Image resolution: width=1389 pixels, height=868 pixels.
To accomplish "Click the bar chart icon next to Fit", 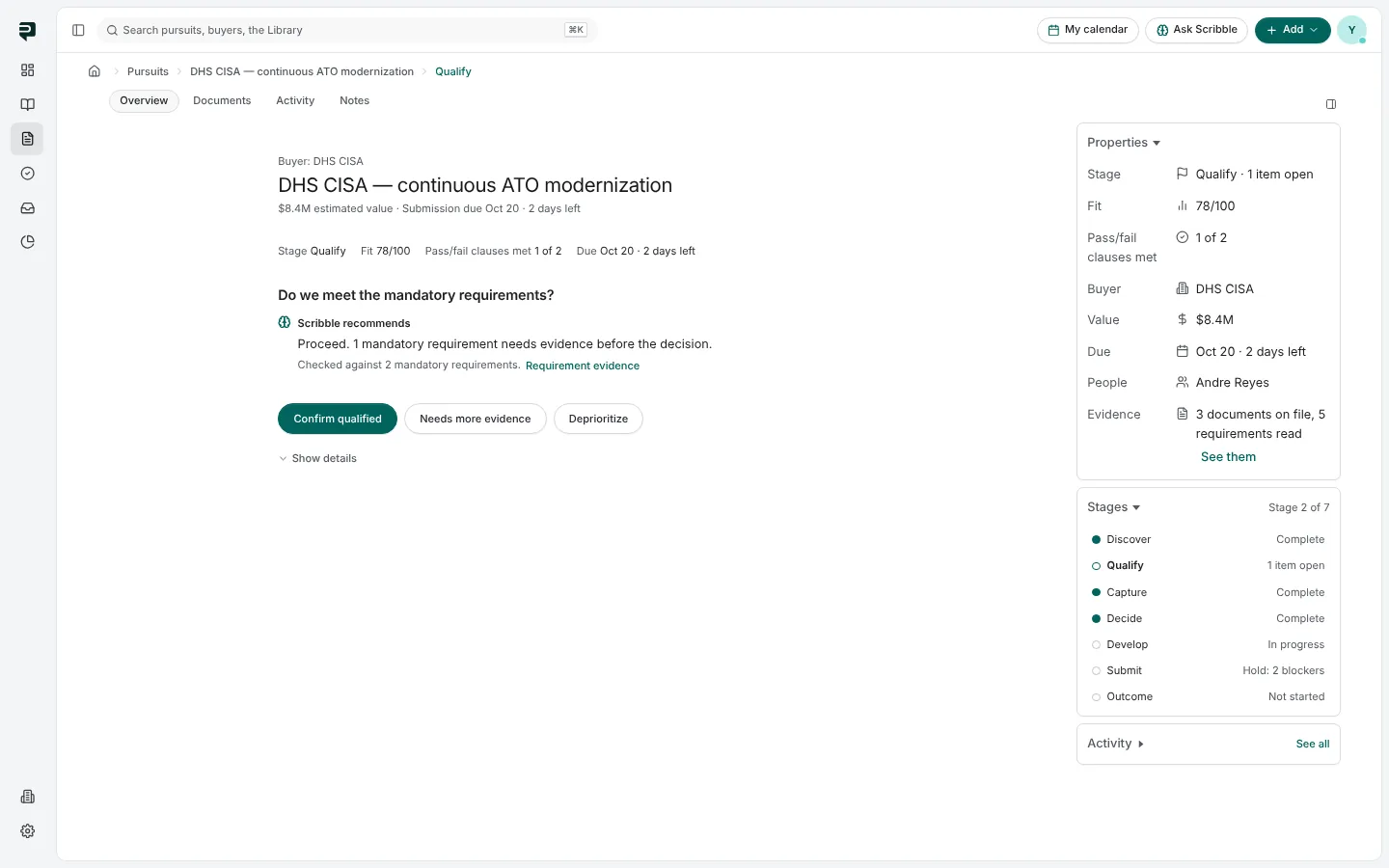I will [1182, 205].
